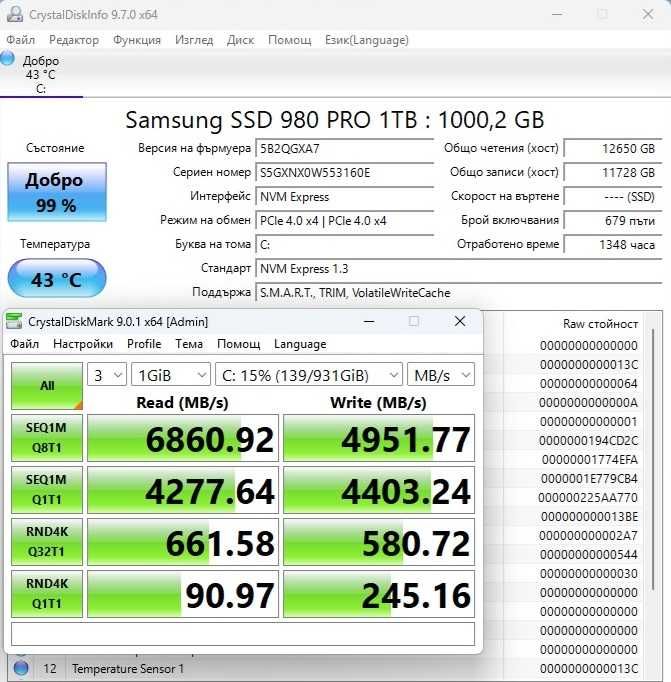Click the raw value 0000000194CD2C

point(588,440)
